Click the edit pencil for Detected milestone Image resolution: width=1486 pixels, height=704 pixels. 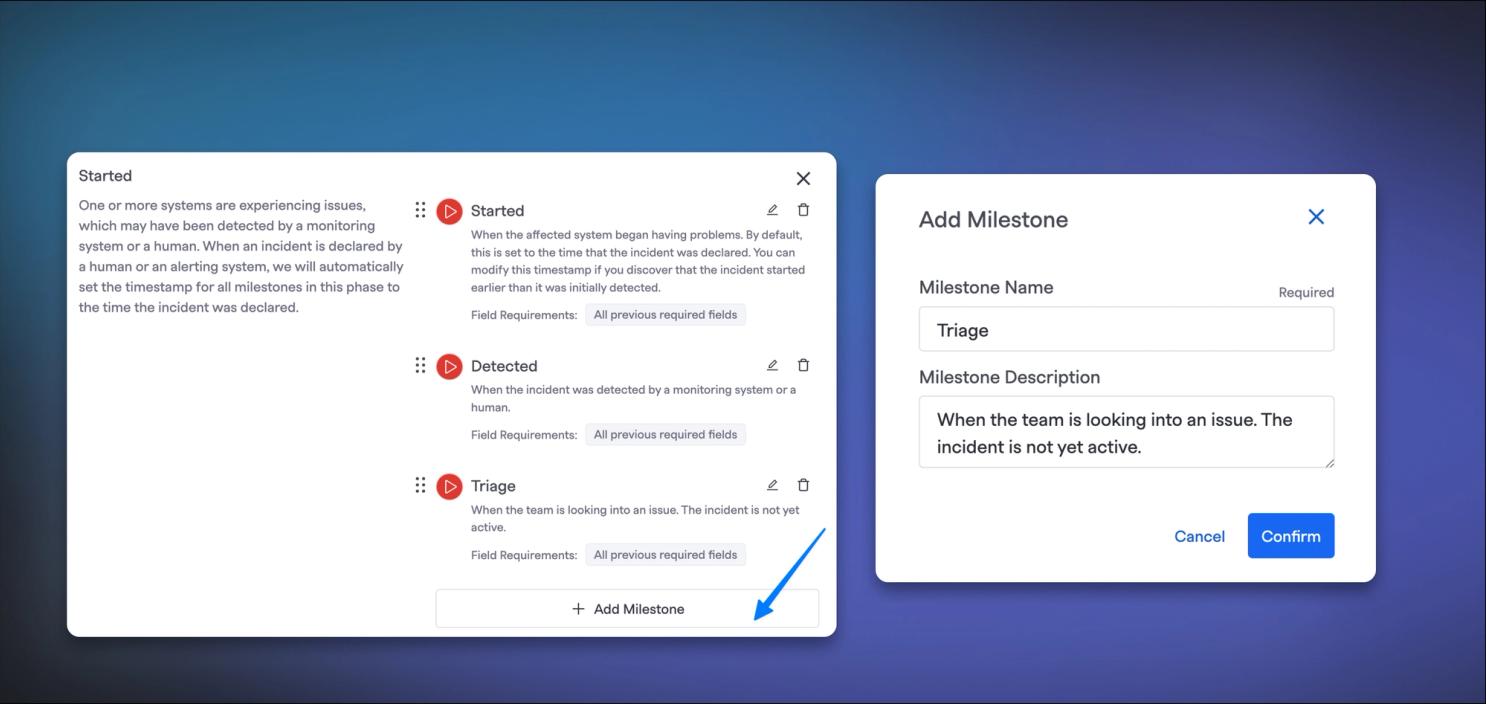tap(772, 365)
